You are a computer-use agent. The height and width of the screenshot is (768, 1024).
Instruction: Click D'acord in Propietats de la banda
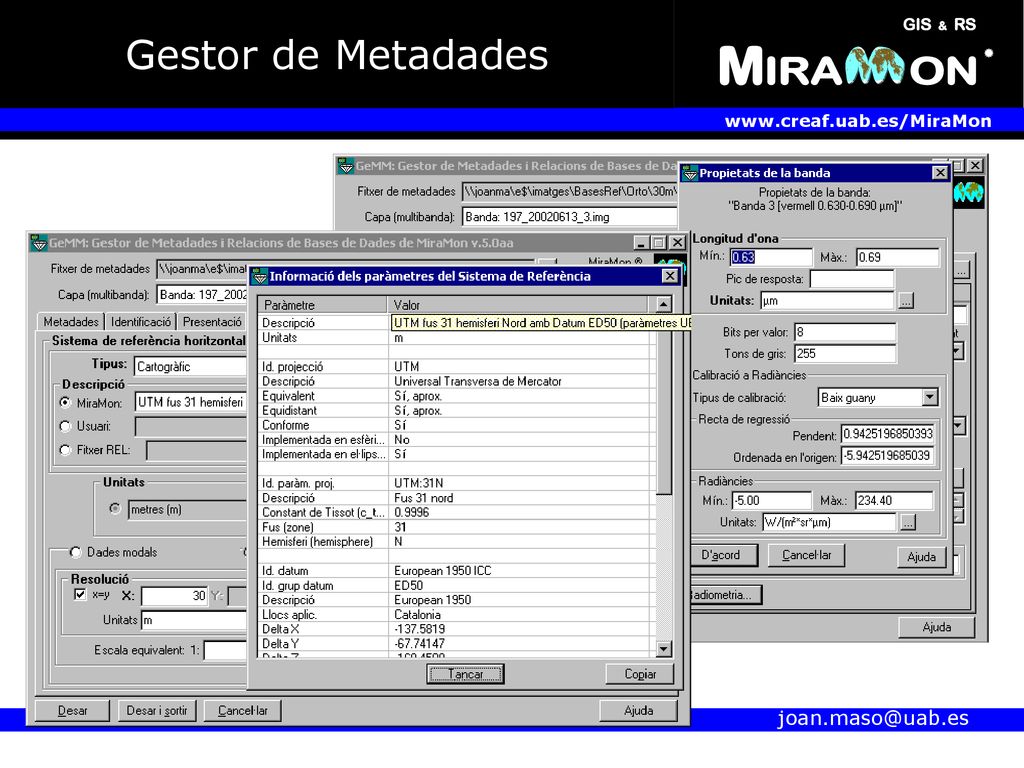[x=724, y=555]
